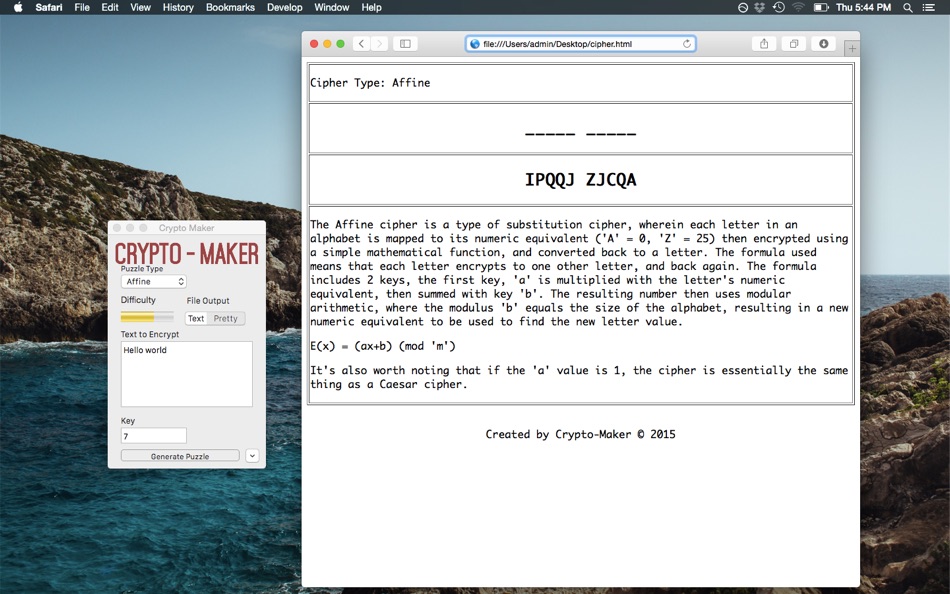The height and width of the screenshot is (594, 950).
Task: Expand options next to Generate Puzzle
Action: pyautogui.click(x=252, y=456)
